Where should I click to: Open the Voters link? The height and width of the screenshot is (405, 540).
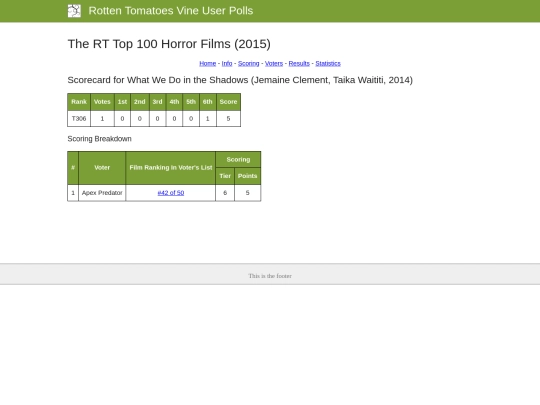pos(274,63)
